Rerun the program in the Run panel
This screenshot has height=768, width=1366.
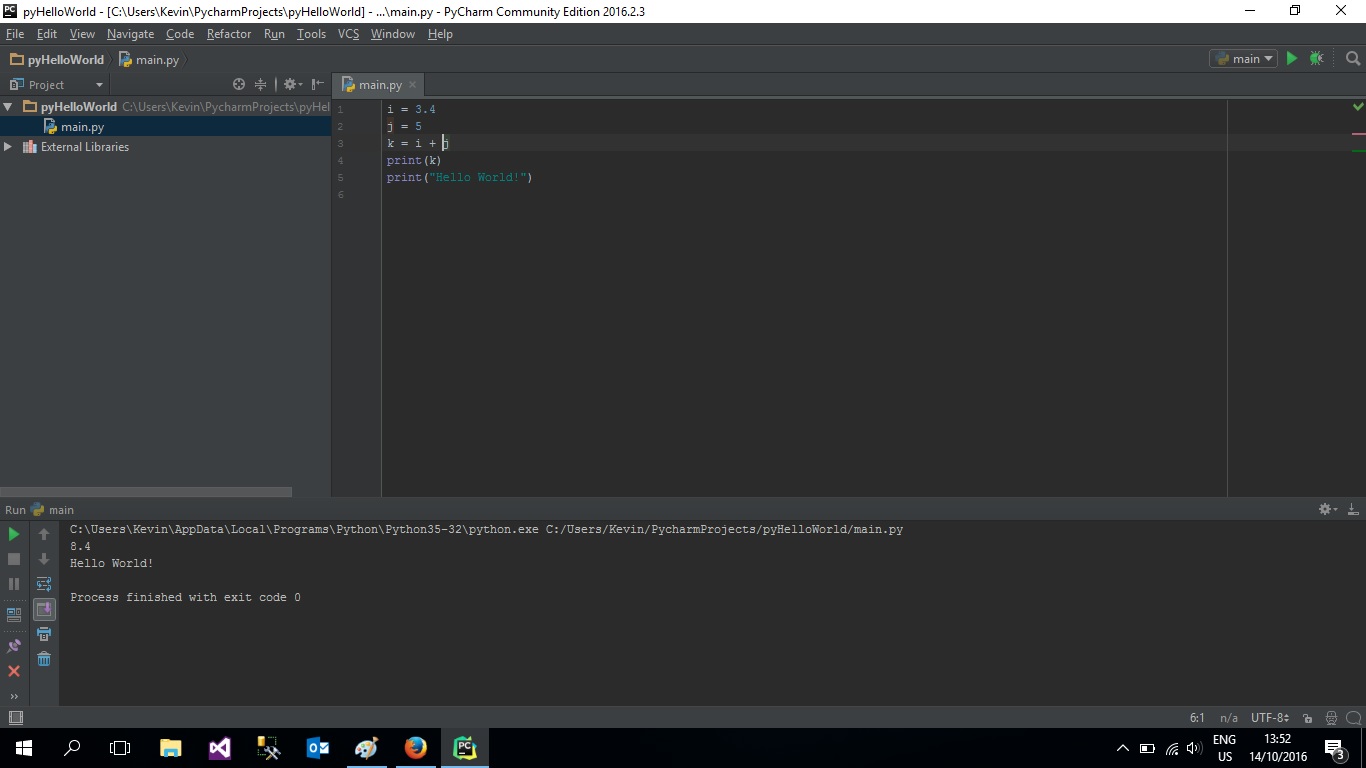13,534
